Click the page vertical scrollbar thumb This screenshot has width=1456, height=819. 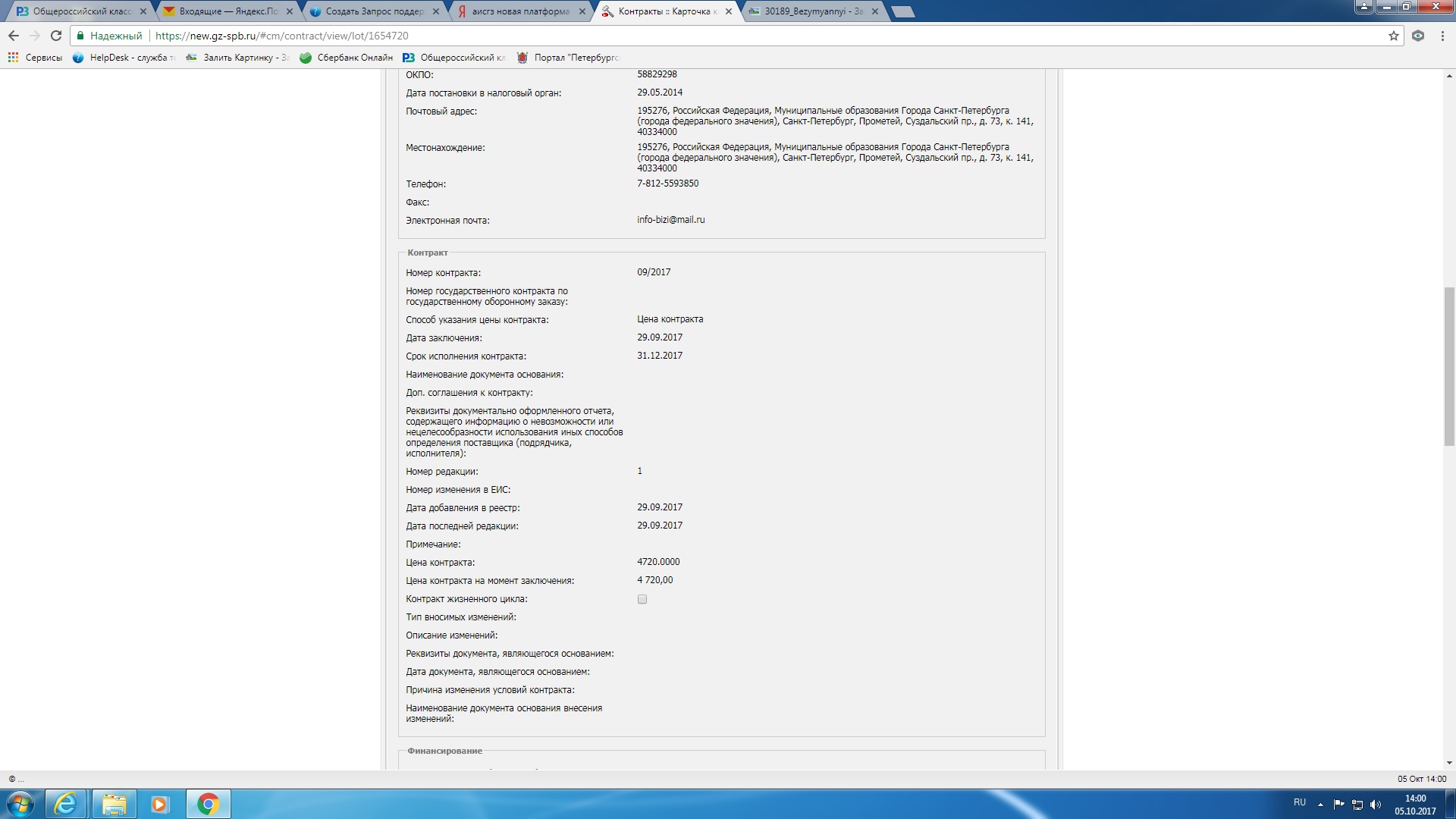click(x=1449, y=366)
